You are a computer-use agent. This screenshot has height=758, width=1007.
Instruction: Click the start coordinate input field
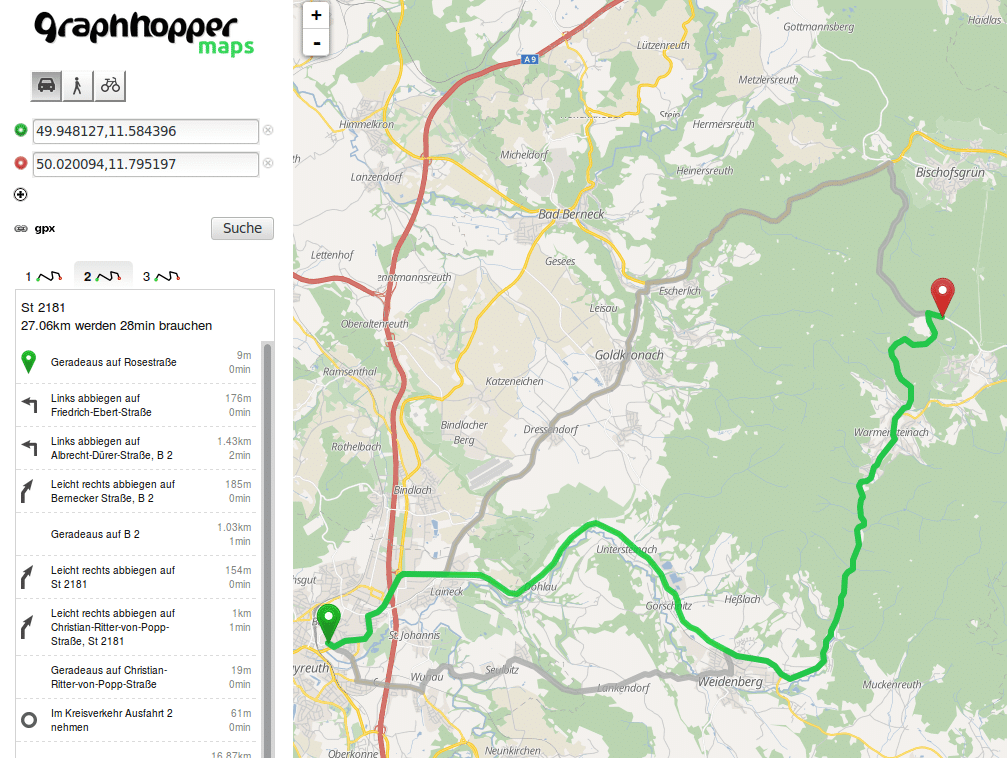click(145, 131)
